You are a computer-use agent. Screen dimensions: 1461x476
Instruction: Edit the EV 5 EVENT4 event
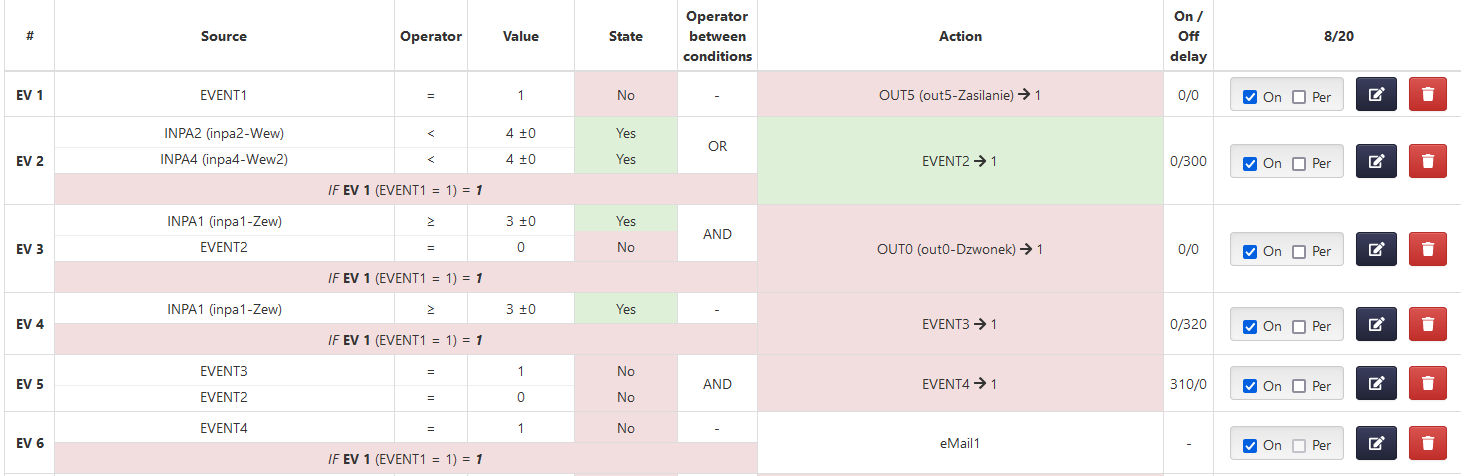[1376, 385]
